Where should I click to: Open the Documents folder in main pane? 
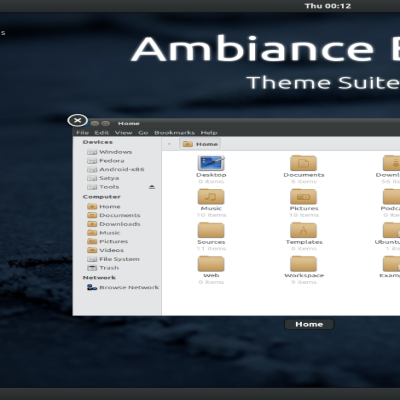[x=303, y=163]
